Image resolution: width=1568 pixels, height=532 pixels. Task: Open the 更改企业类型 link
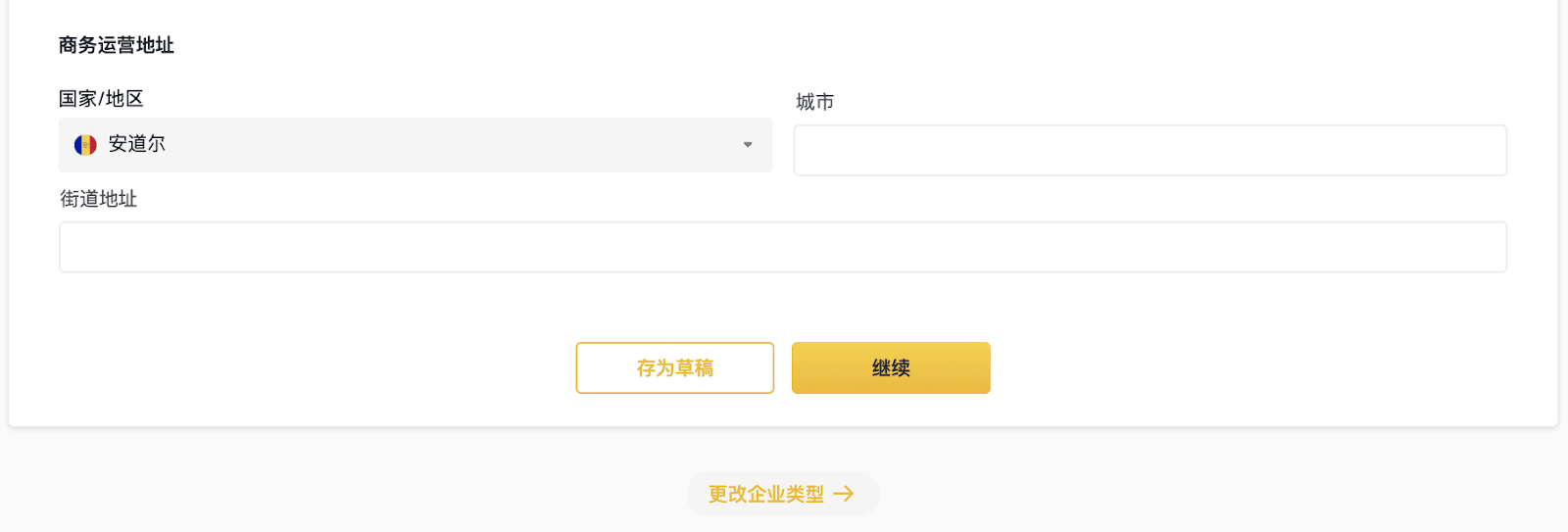[783, 494]
